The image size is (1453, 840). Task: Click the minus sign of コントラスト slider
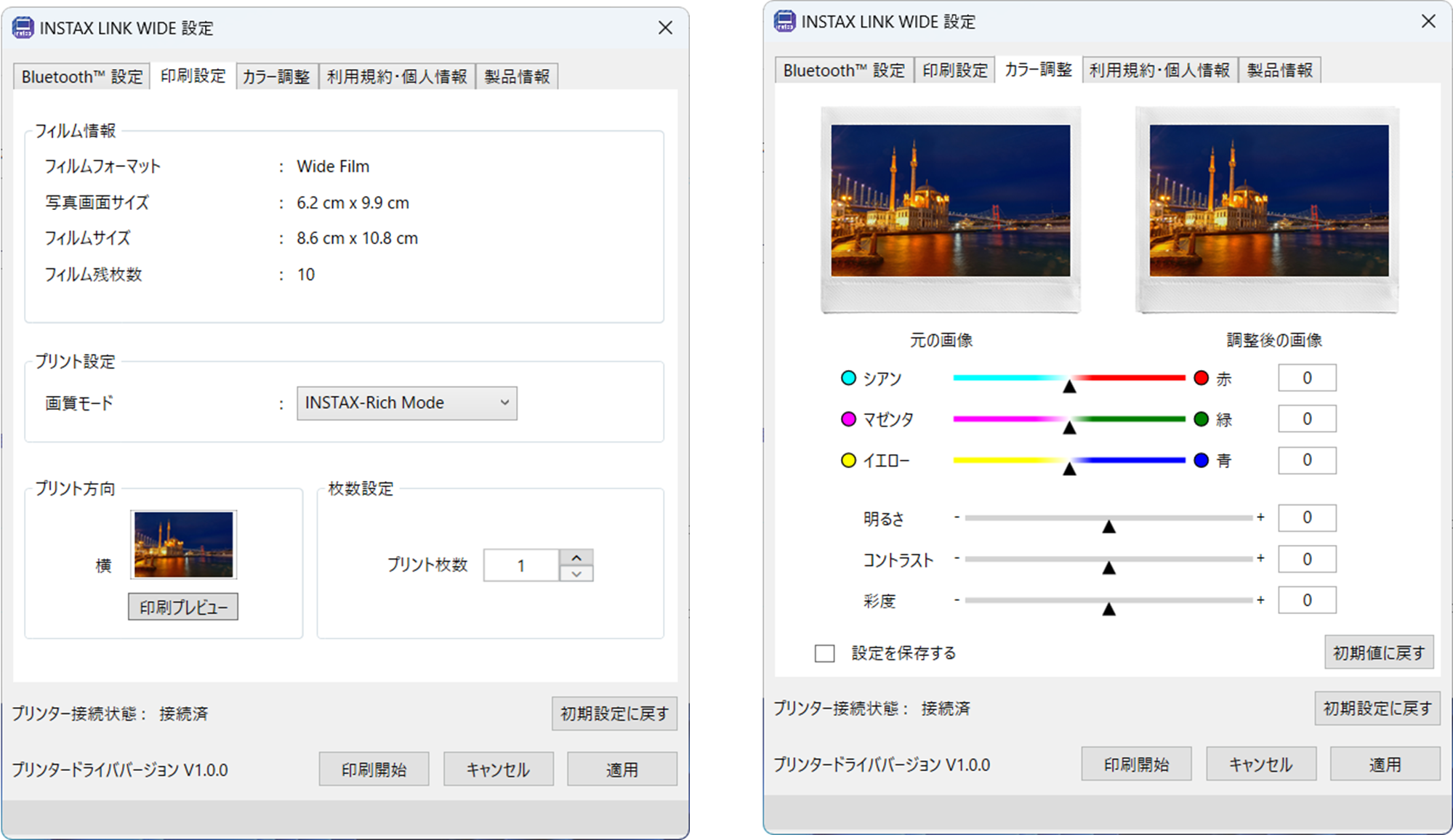pos(957,559)
